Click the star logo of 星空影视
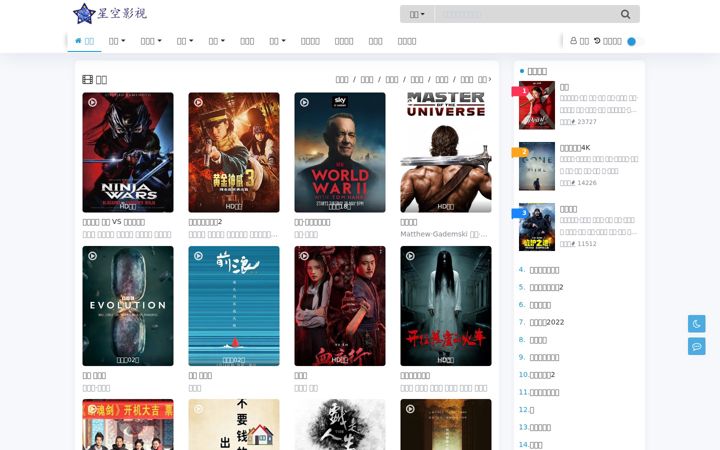The height and width of the screenshot is (450, 720). (84, 13)
